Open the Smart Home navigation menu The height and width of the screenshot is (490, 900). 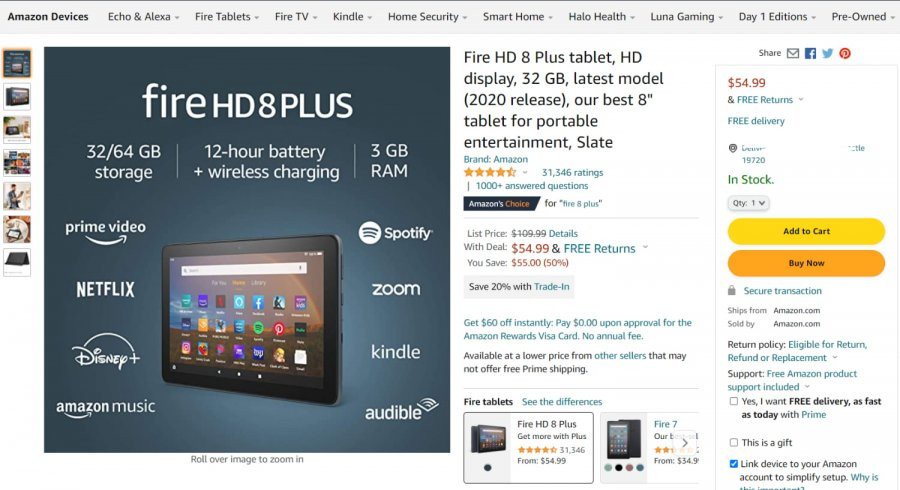[518, 17]
